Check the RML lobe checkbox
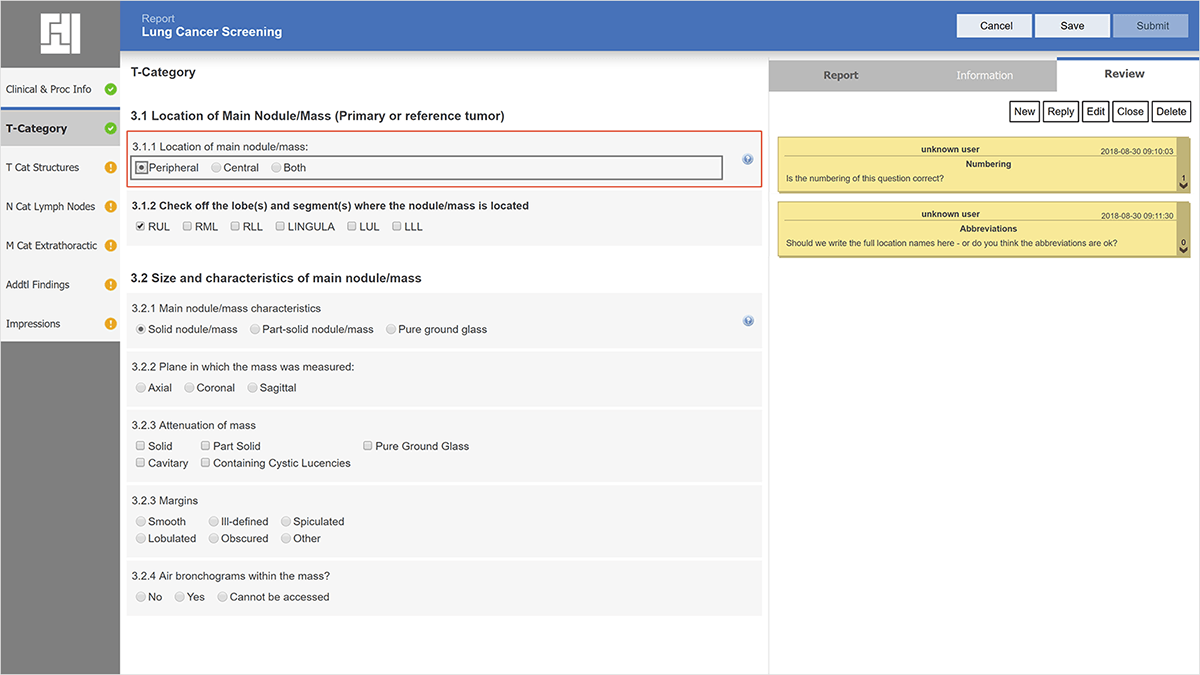 (x=188, y=227)
